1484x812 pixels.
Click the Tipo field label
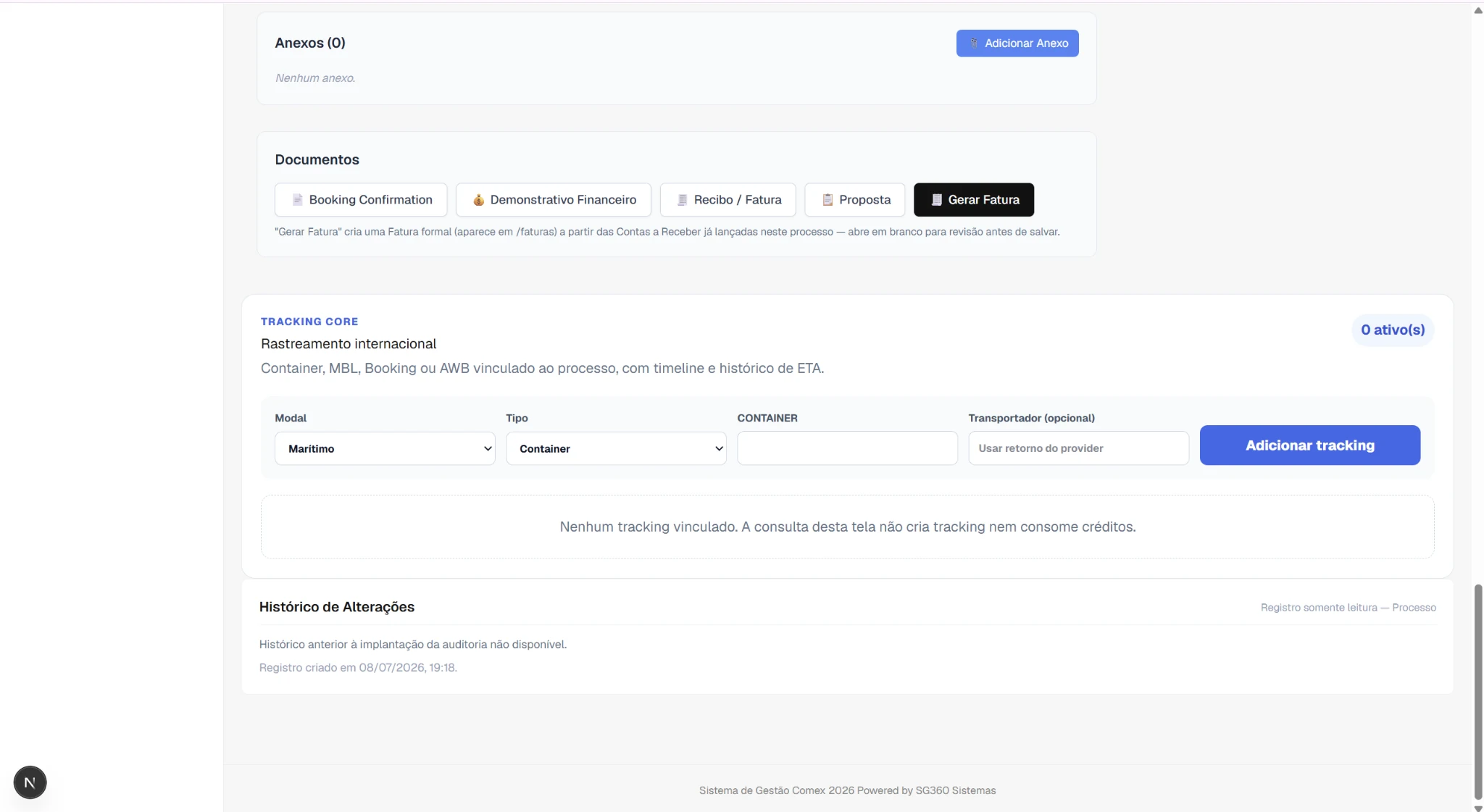tap(517, 418)
